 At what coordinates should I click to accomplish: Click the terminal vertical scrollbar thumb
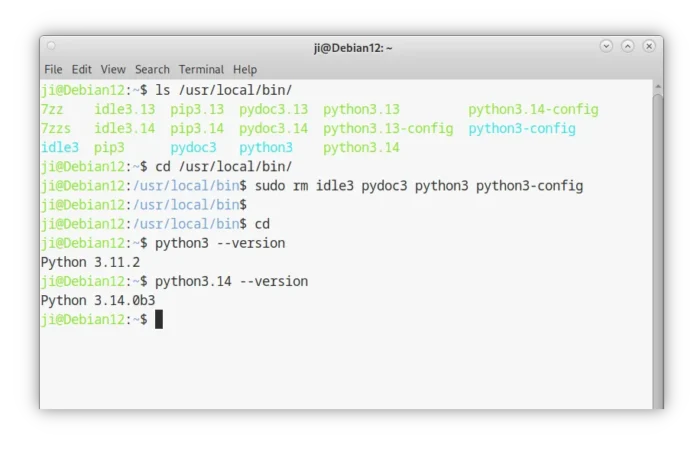658,250
